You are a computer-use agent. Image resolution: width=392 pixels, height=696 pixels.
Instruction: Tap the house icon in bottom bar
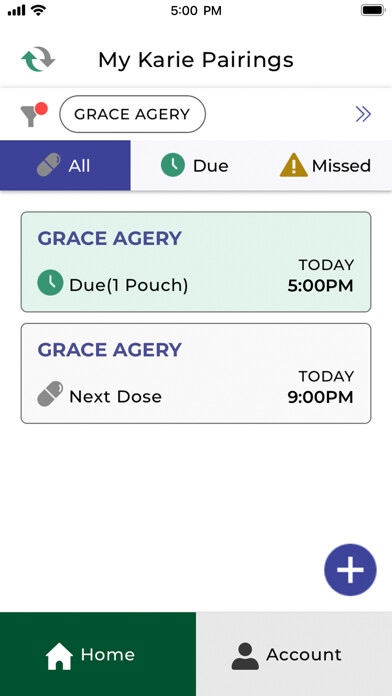tap(59, 656)
